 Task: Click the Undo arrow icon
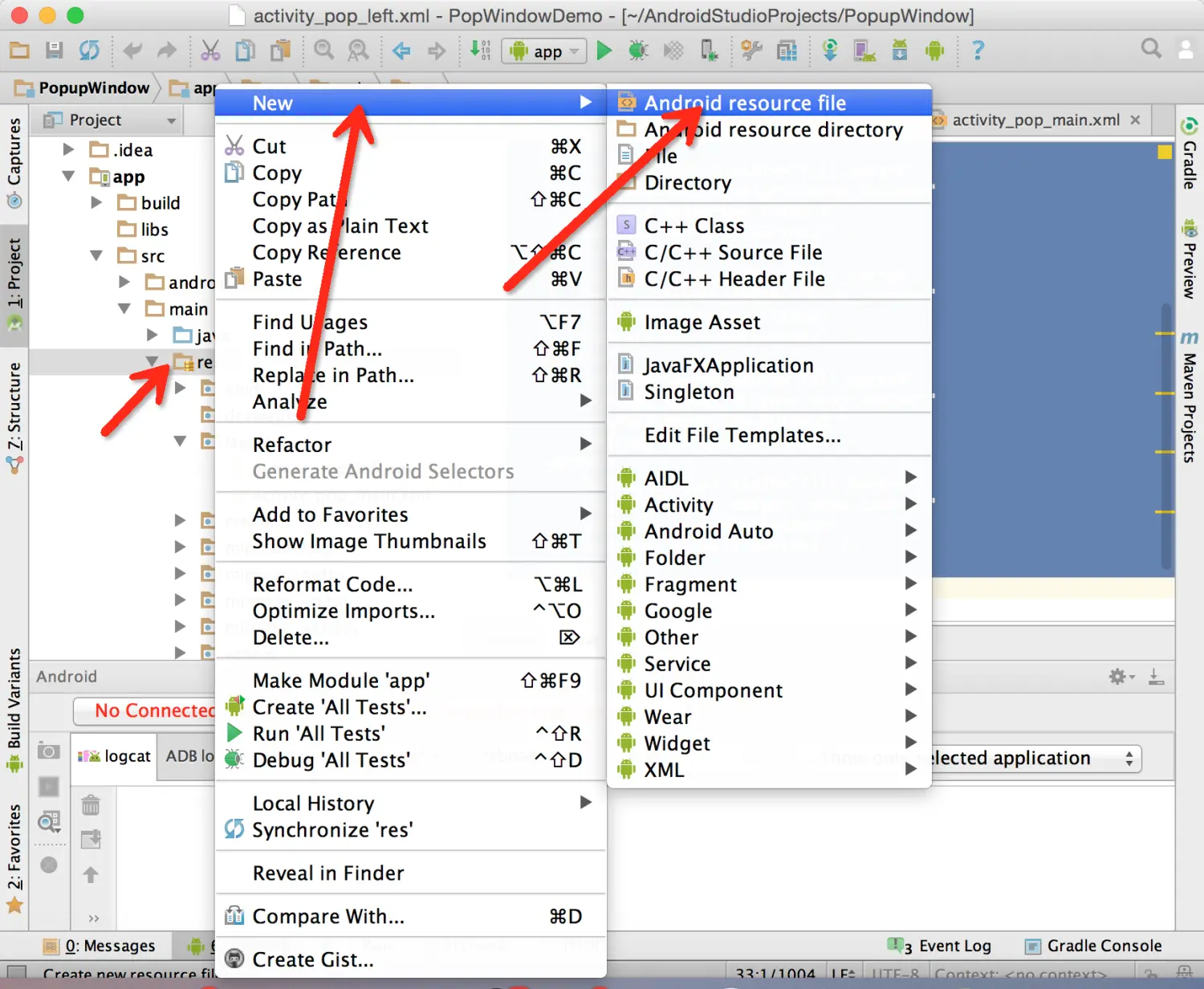coord(132,51)
